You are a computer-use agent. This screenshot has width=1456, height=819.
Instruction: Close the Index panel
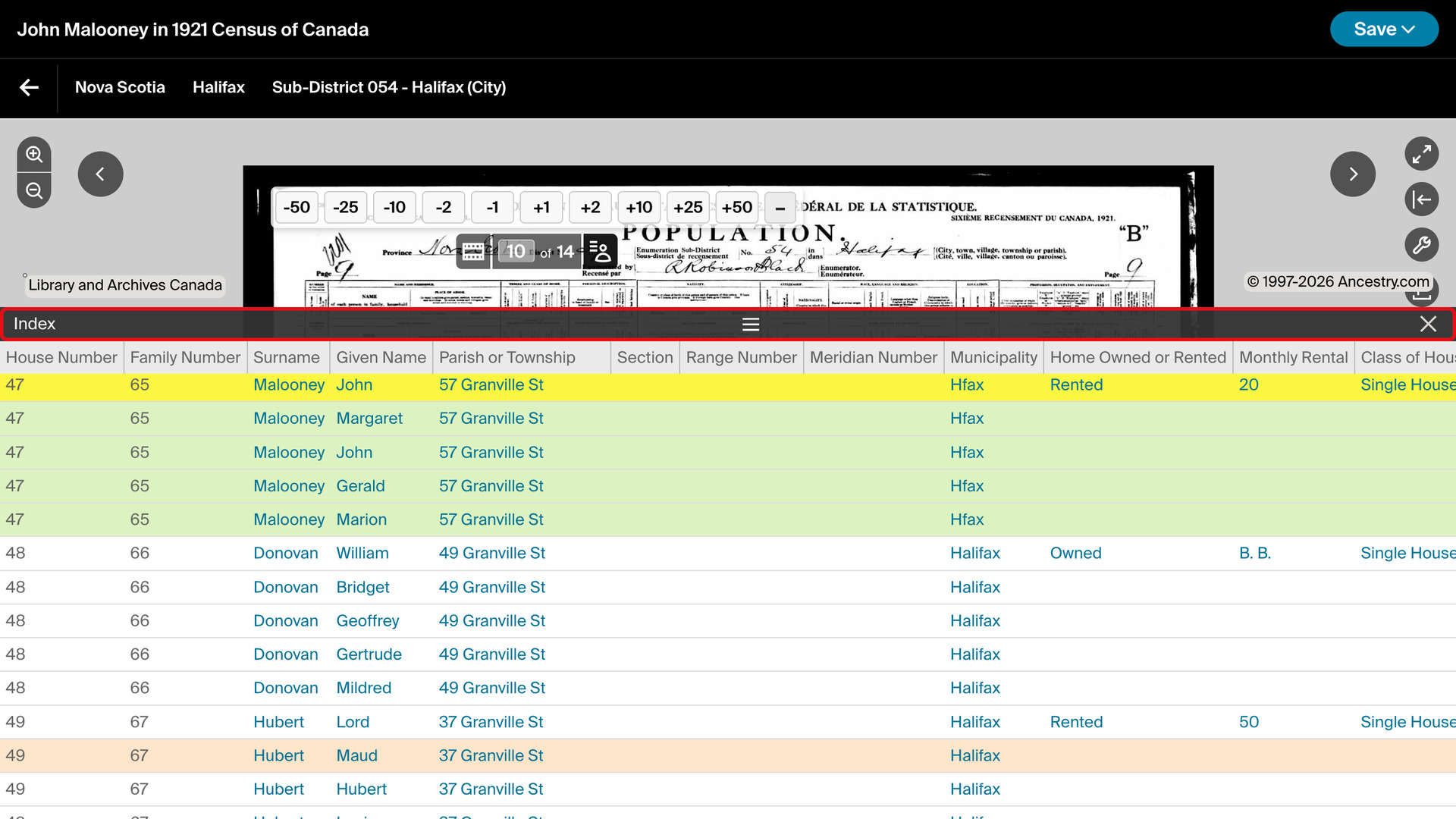tap(1428, 324)
